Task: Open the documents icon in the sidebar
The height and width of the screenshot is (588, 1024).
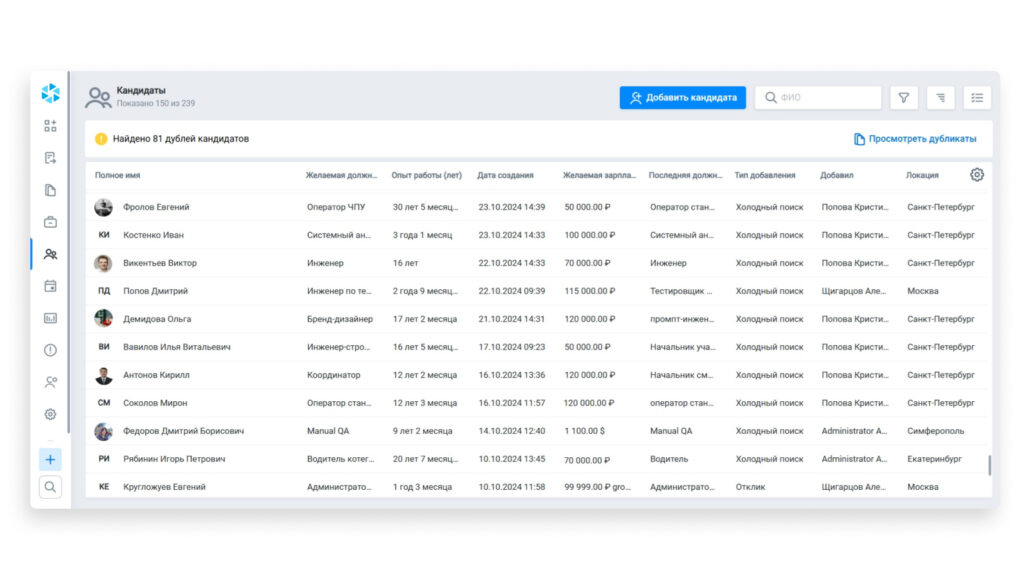Action: [50, 190]
